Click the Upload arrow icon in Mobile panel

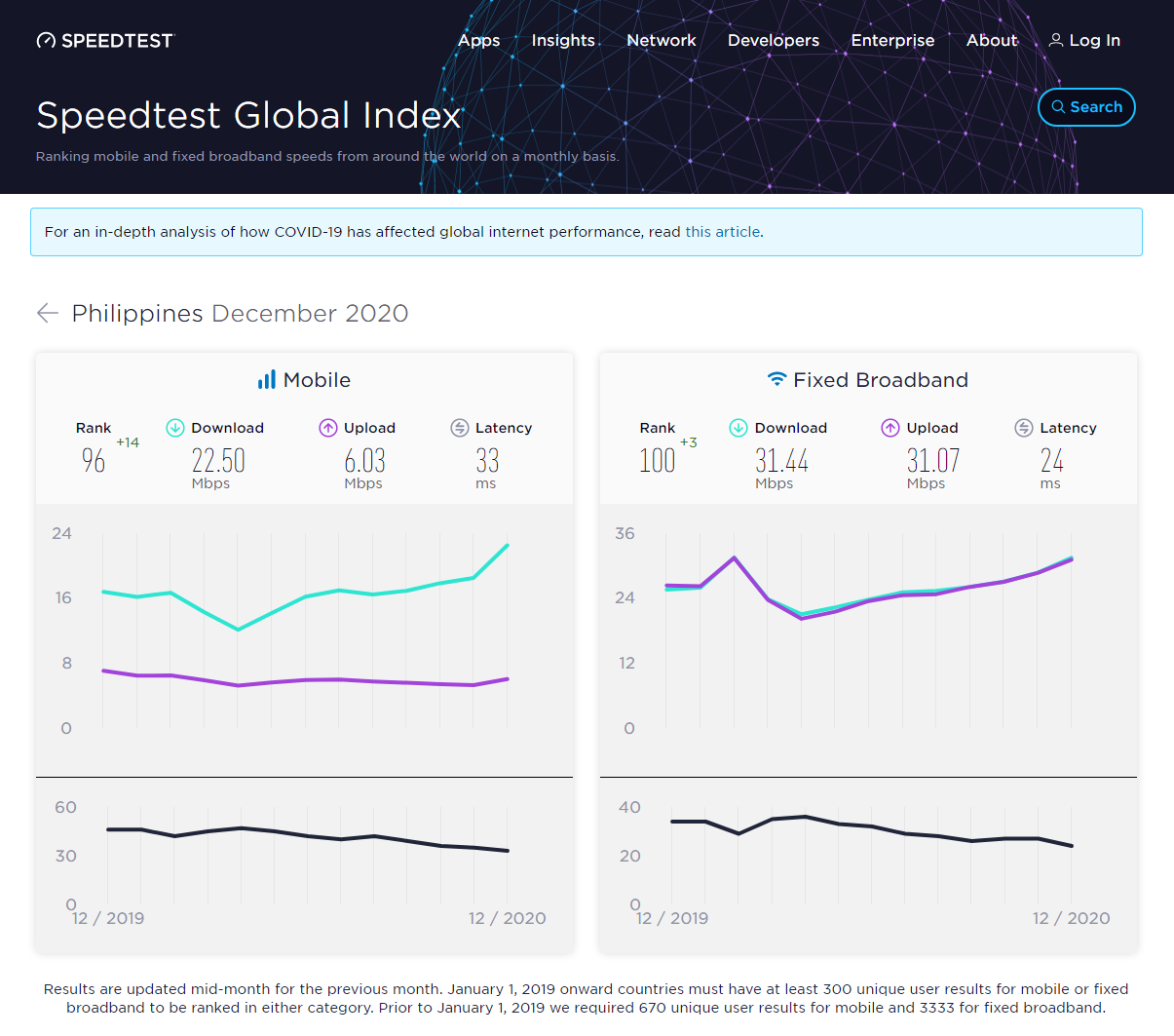pos(327,427)
